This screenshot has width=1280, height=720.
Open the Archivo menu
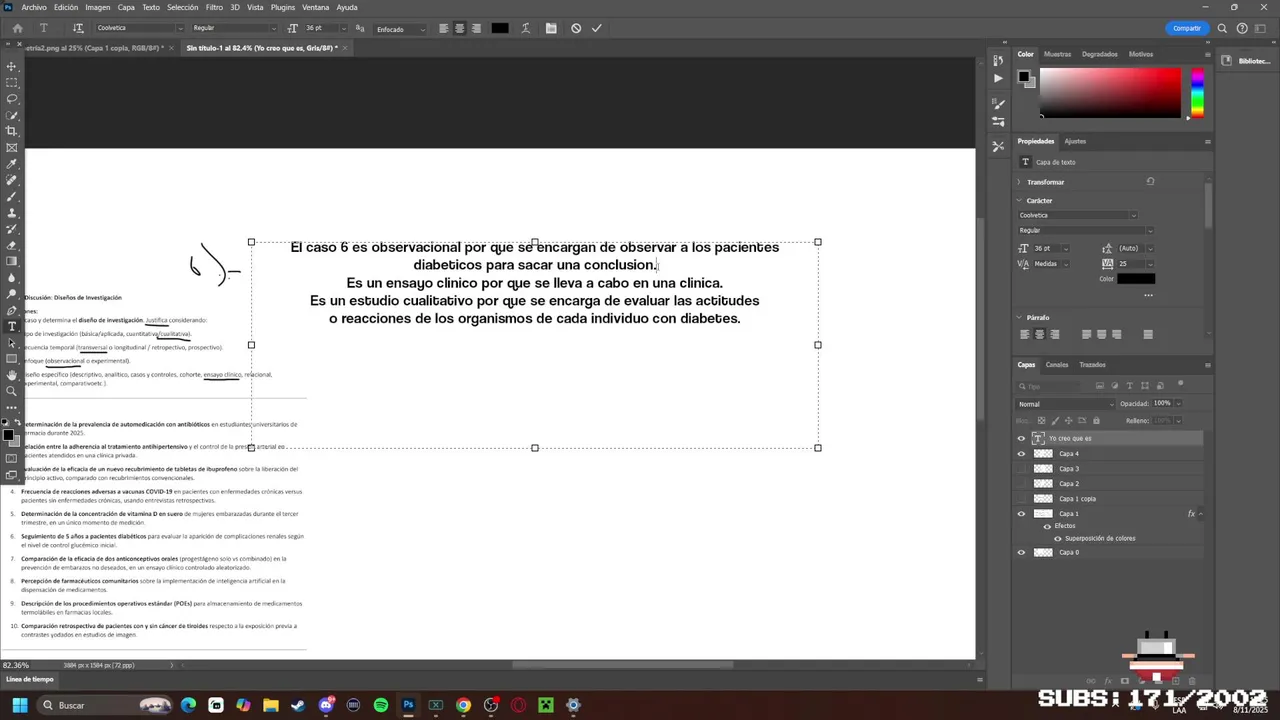tap(34, 7)
